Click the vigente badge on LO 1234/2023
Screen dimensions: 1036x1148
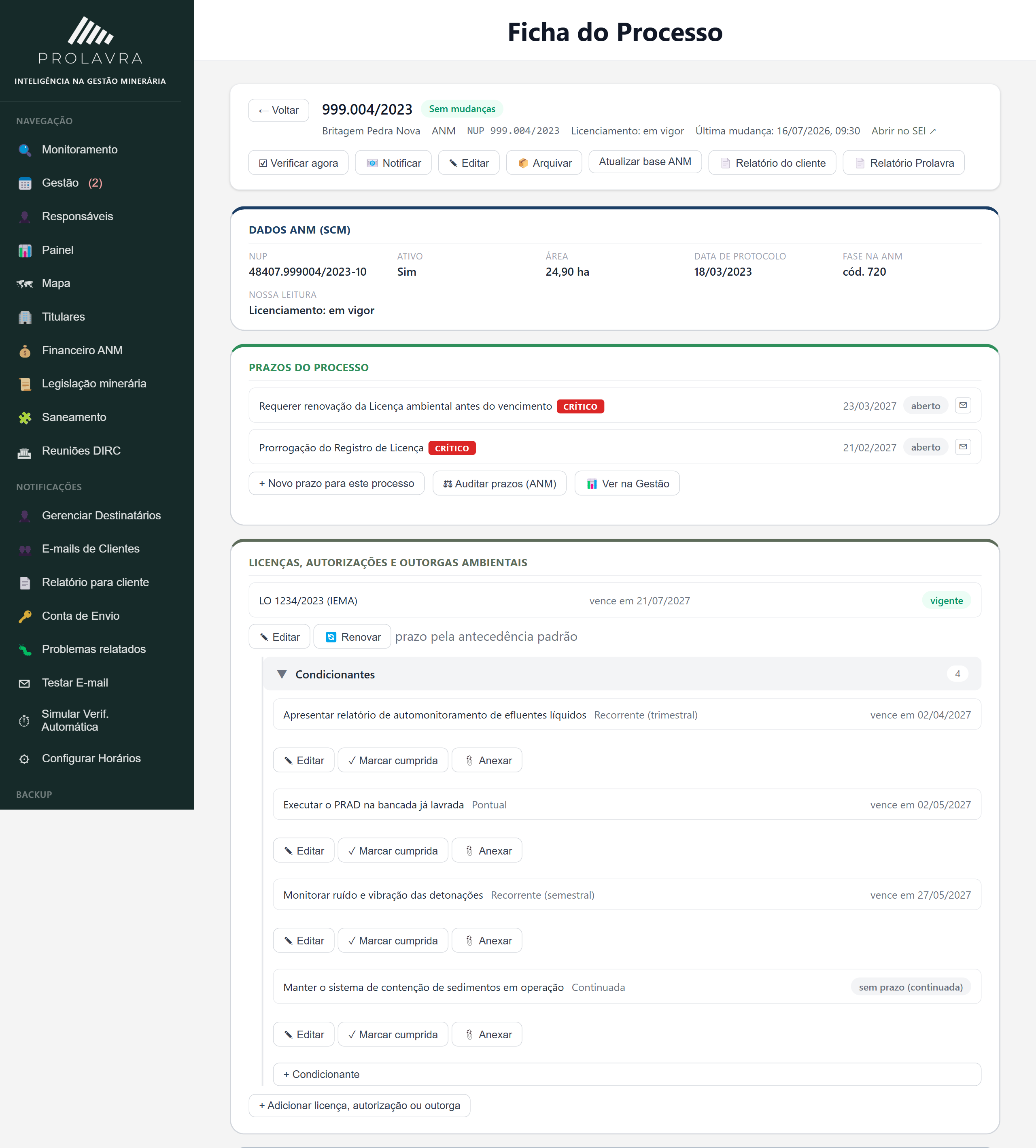(946, 601)
